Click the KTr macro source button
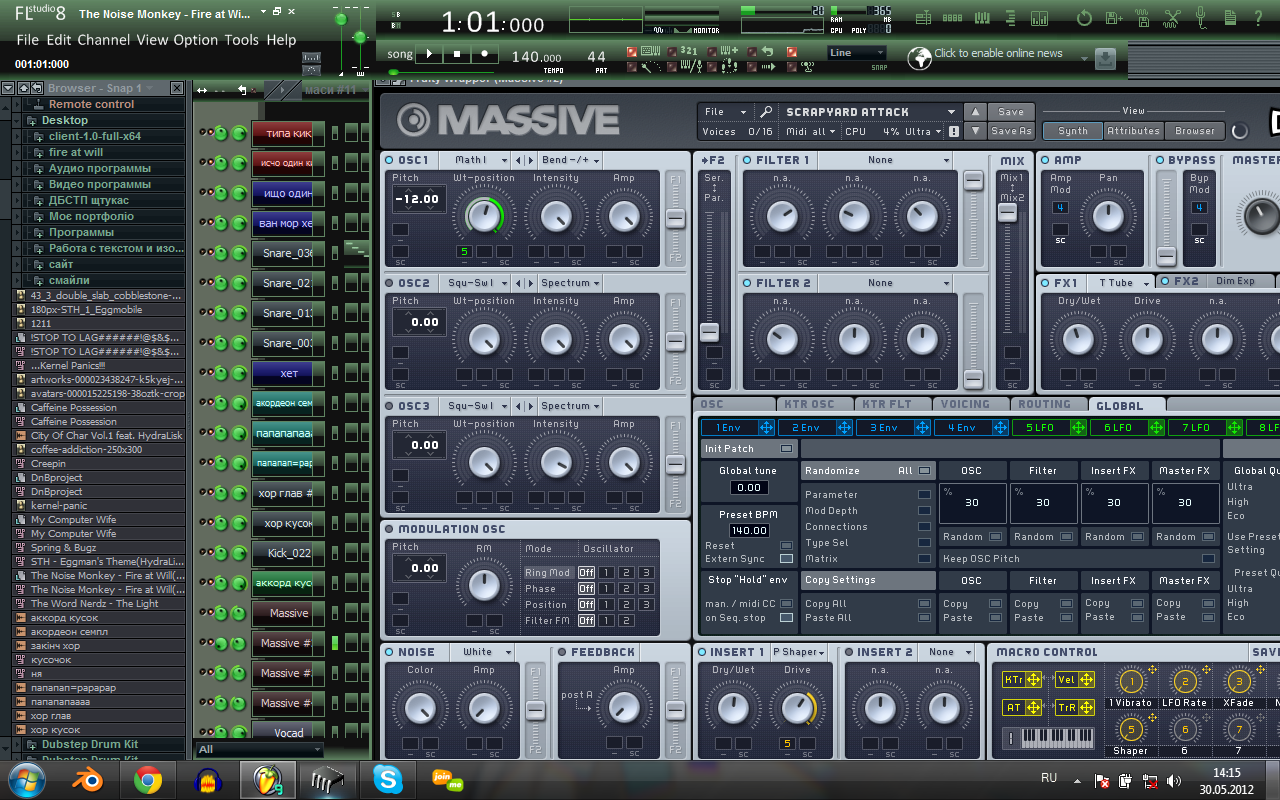This screenshot has width=1280, height=800. point(1021,680)
